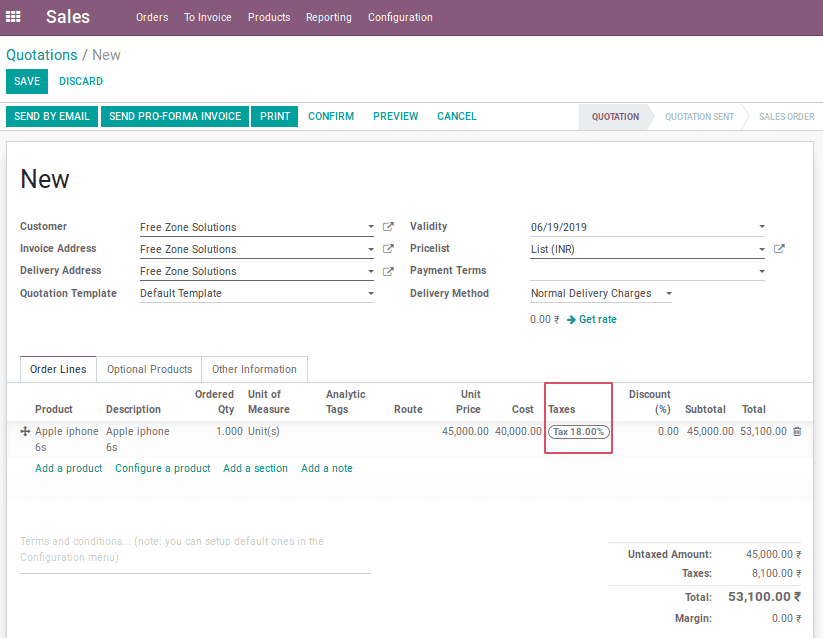The height and width of the screenshot is (638, 823).
Task: Click the Cost cell 40,000.00
Action: [x=518, y=431]
